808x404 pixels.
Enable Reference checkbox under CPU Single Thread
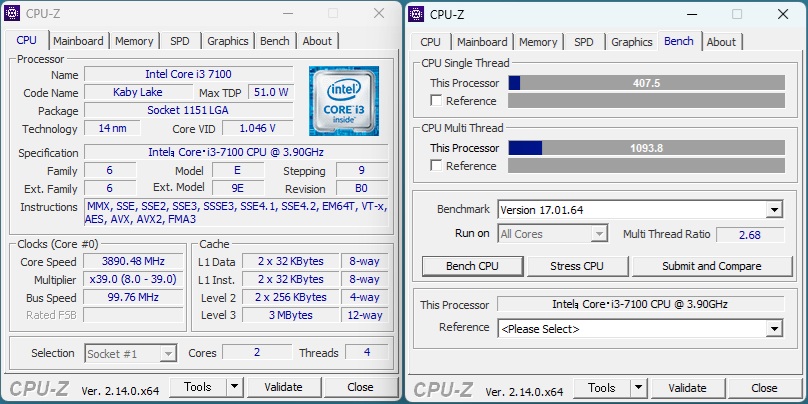(x=436, y=100)
